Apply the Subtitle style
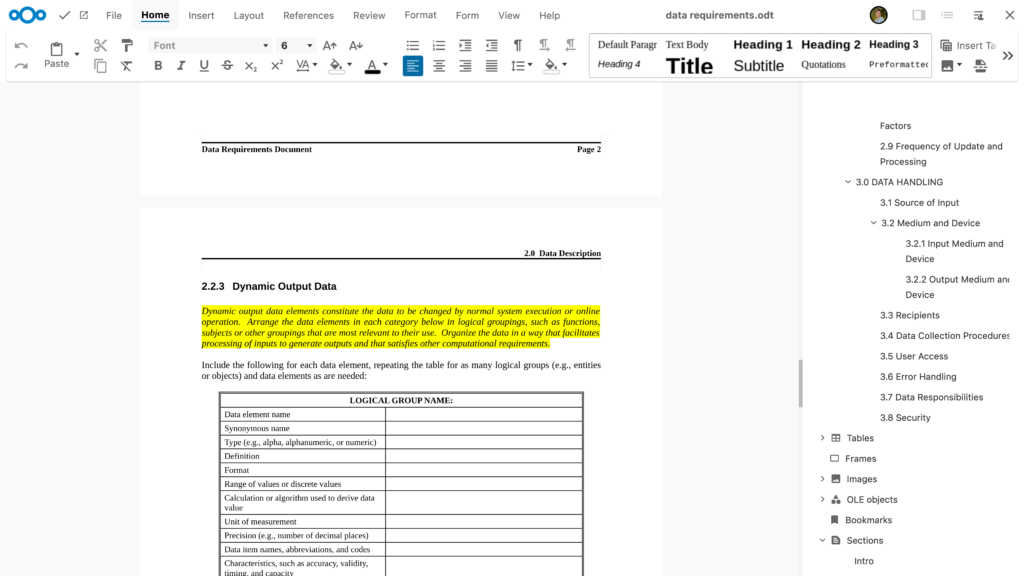 coord(758,65)
